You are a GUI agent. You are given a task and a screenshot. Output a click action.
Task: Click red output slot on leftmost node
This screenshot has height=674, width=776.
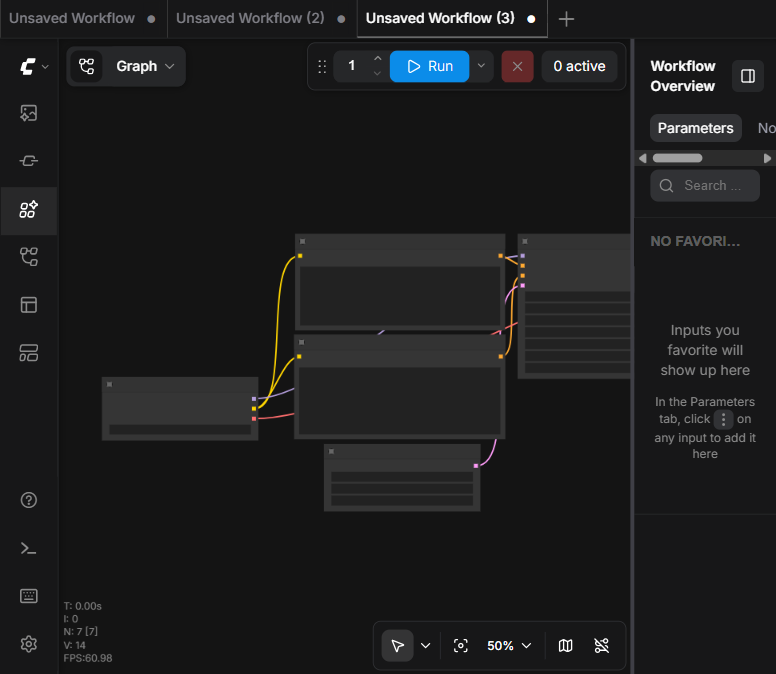point(254,419)
